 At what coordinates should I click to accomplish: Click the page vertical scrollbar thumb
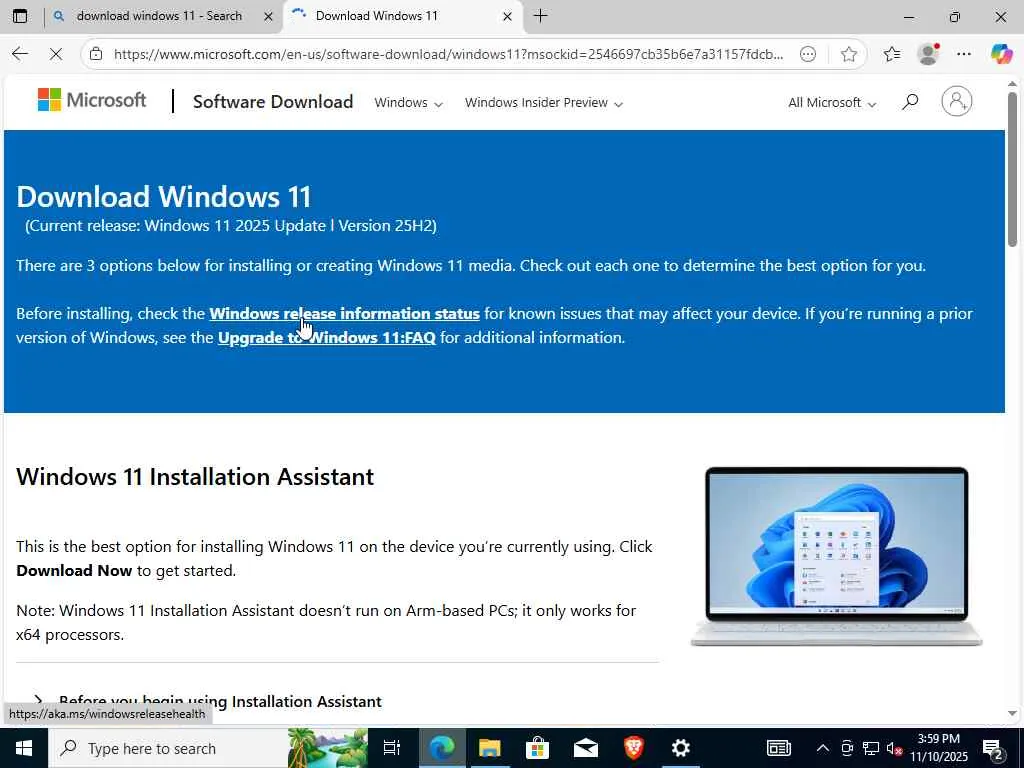(x=1012, y=168)
